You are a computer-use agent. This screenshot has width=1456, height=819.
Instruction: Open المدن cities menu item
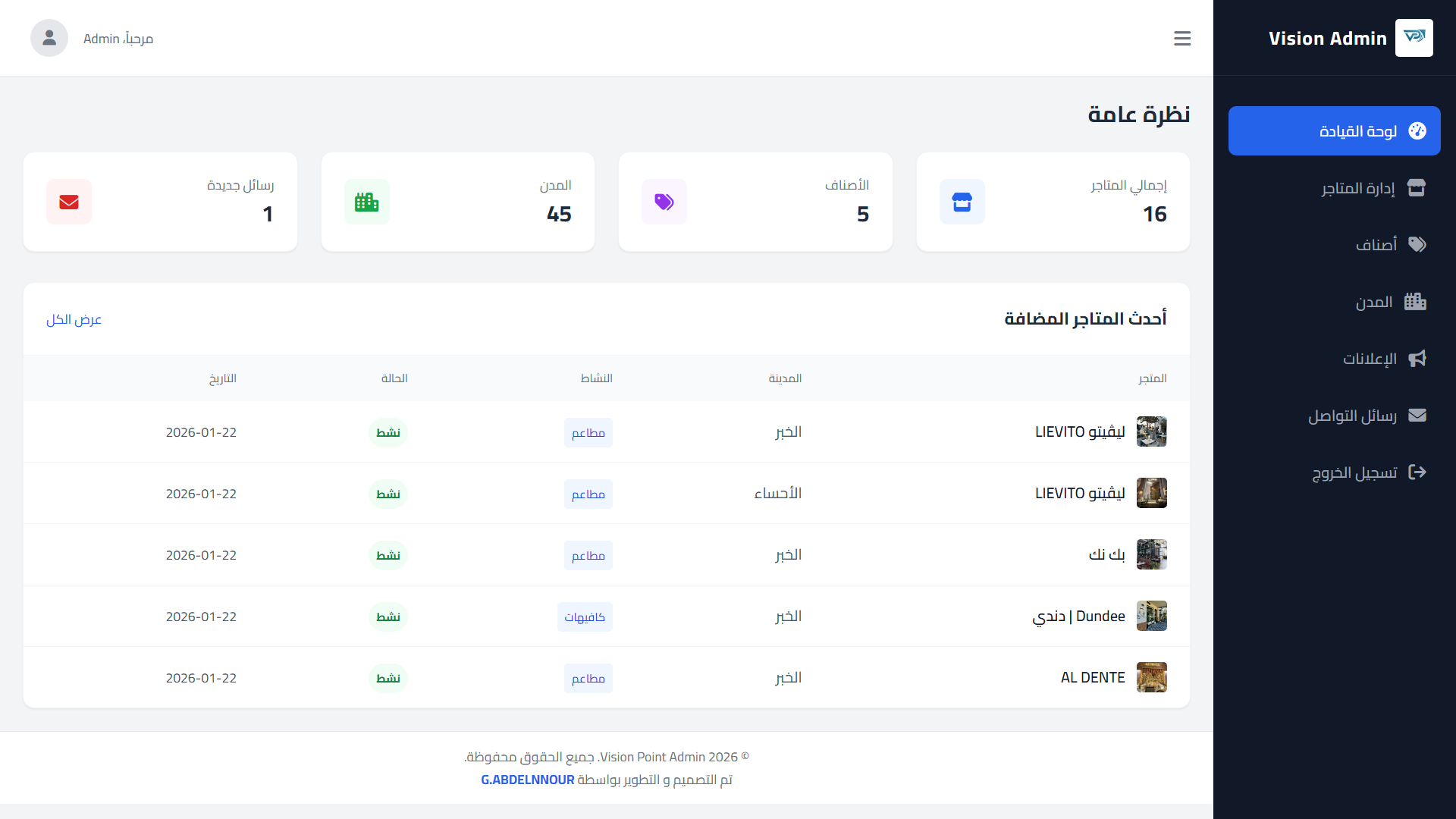tap(1373, 303)
